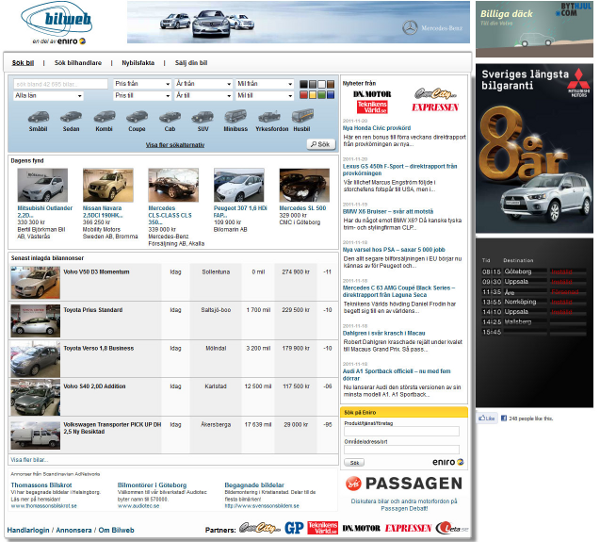The image size is (600, 542).
Task: Select the green color swatch
Action: [322, 95]
